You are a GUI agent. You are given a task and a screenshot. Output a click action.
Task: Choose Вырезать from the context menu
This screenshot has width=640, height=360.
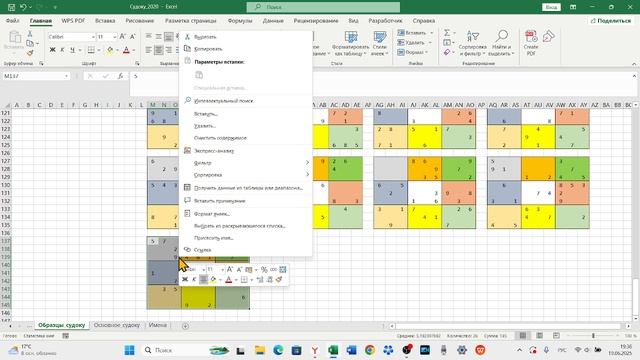point(205,37)
